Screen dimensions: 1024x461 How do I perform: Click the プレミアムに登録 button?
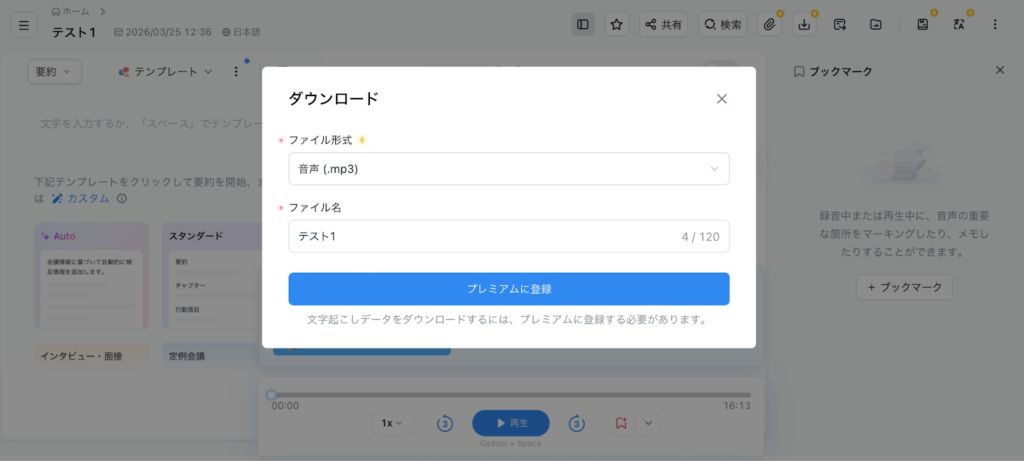click(508, 289)
